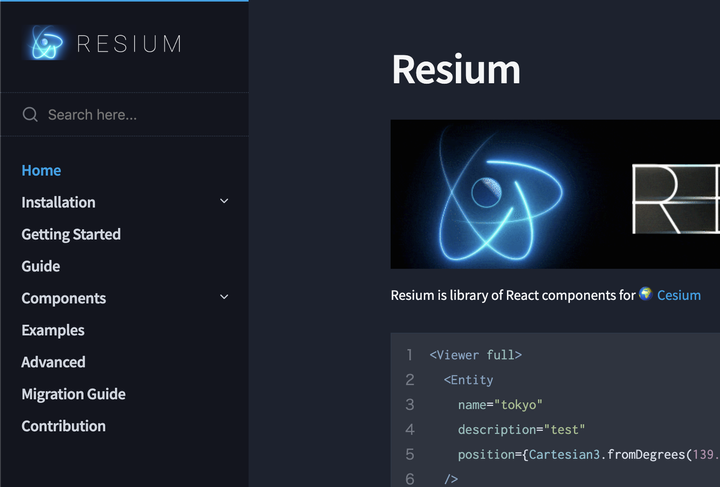The image size is (720, 487).
Task: Click the RESIUM wordmark in the sidebar
Action: (129, 44)
